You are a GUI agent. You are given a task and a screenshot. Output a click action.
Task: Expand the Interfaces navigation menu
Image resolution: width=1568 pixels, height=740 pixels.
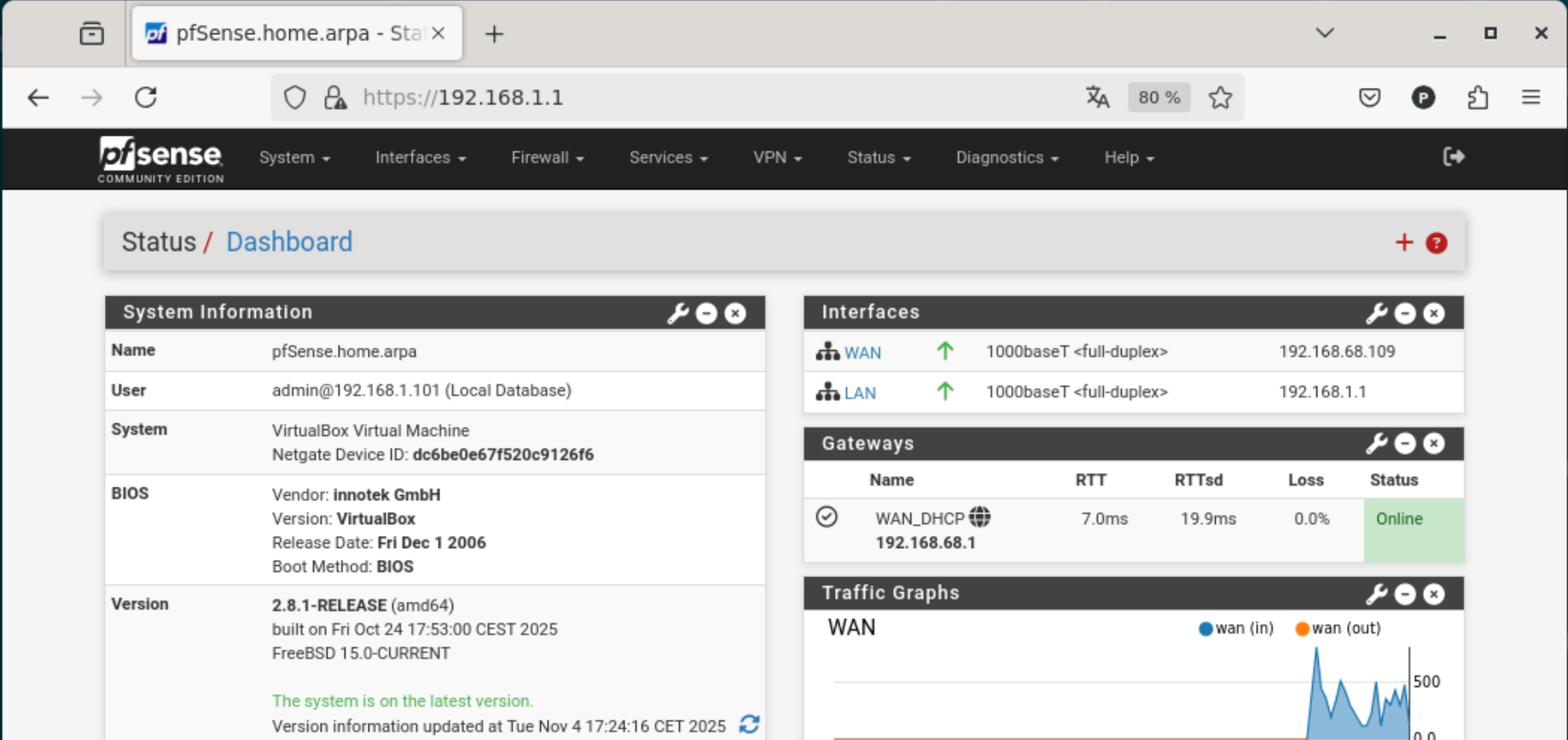coord(421,158)
